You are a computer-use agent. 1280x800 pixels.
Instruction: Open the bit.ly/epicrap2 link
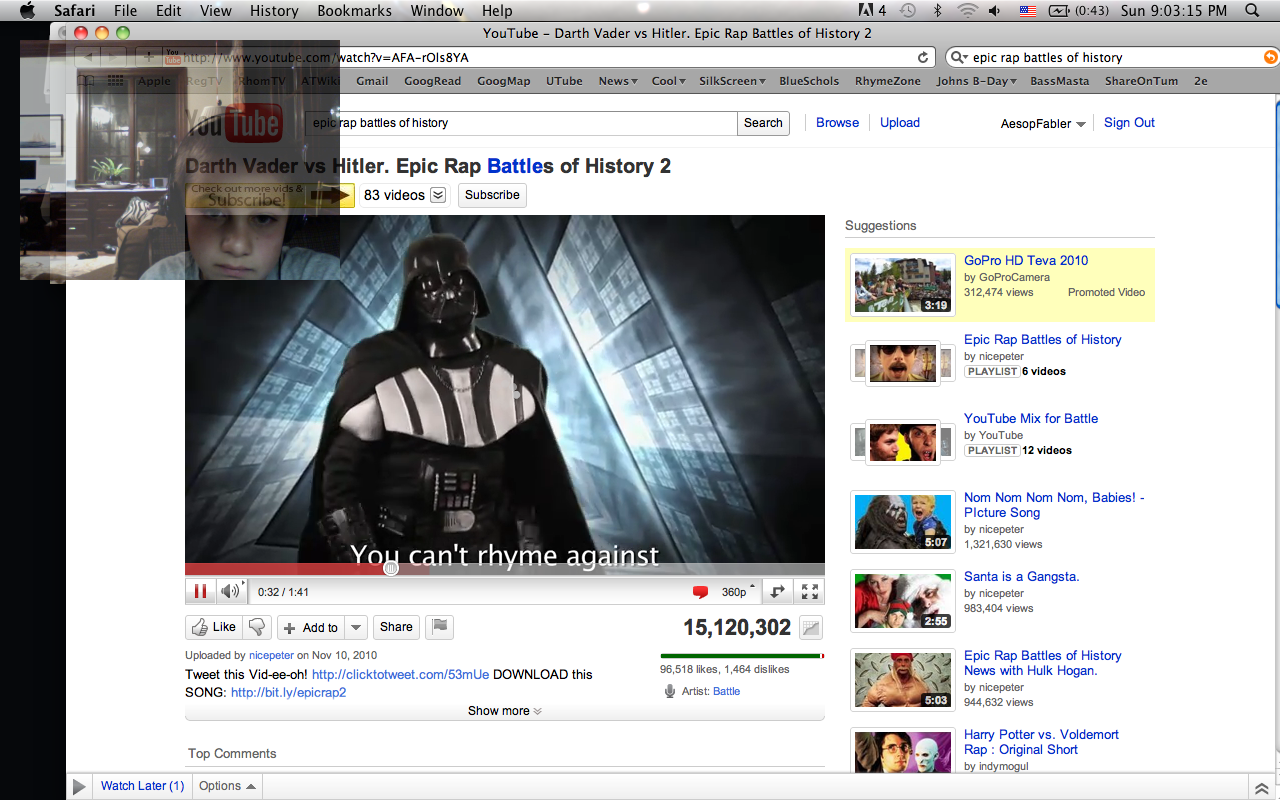pos(288,692)
